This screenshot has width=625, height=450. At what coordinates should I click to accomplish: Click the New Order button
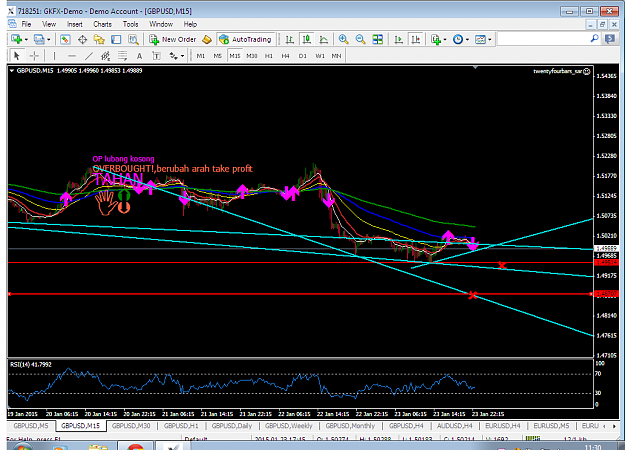tap(173, 39)
